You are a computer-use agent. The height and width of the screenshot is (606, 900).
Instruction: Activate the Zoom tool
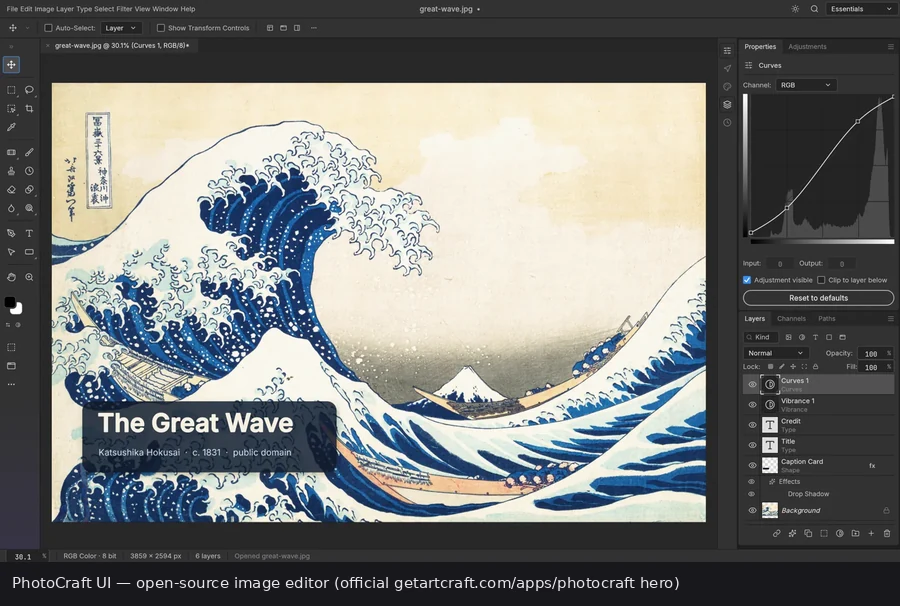(29, 277)
